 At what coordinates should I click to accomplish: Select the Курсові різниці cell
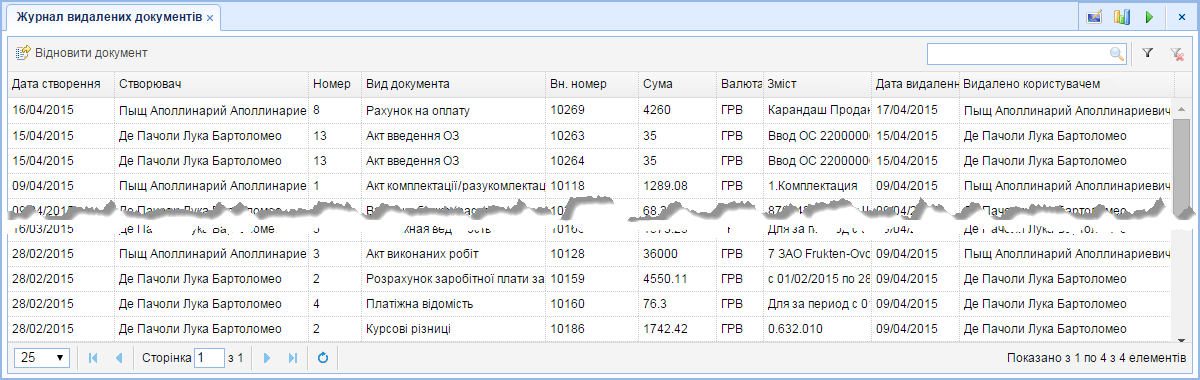(x=453, y=328)
